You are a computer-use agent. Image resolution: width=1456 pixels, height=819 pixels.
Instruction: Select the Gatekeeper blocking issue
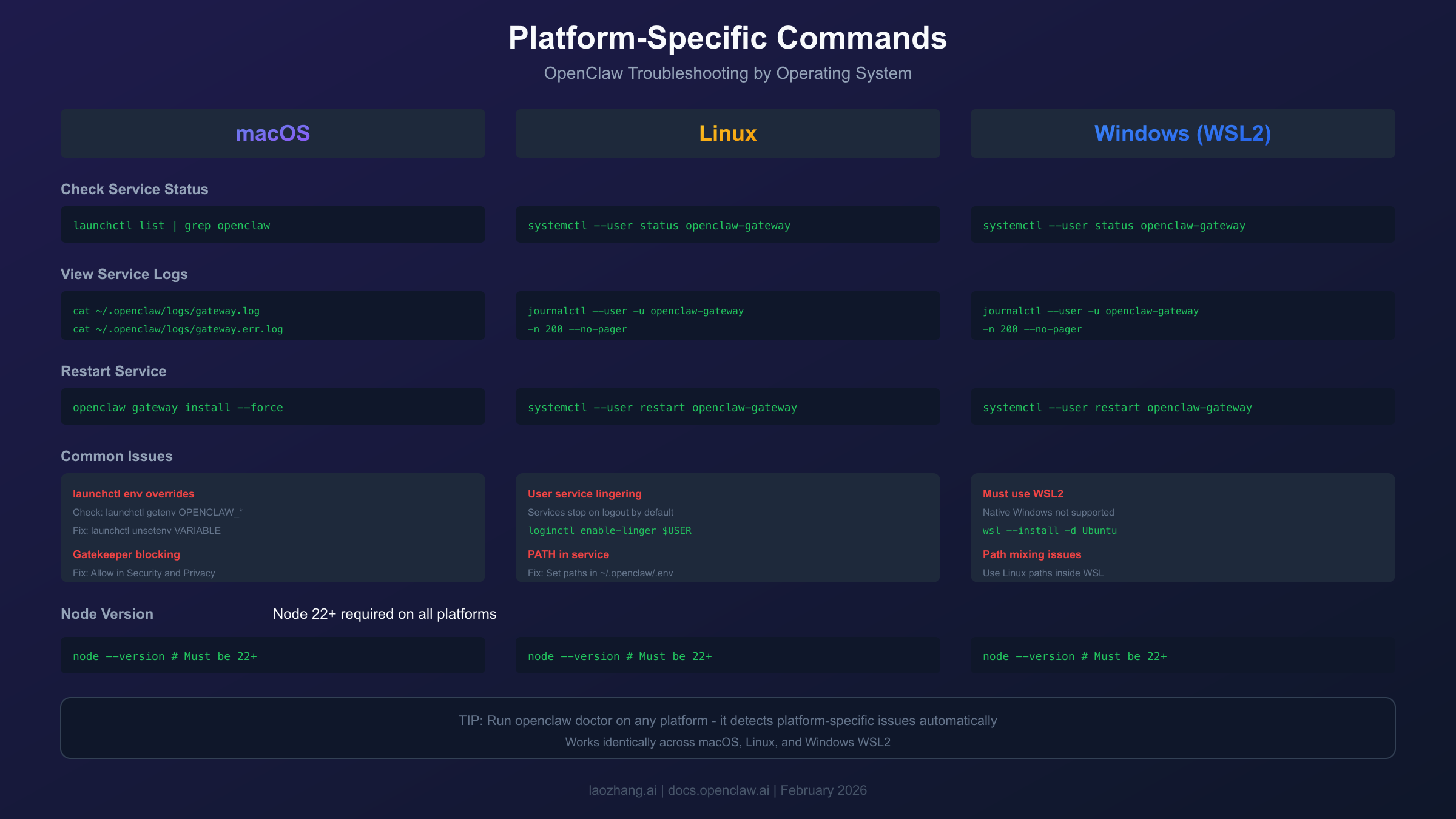coord(126,554)
